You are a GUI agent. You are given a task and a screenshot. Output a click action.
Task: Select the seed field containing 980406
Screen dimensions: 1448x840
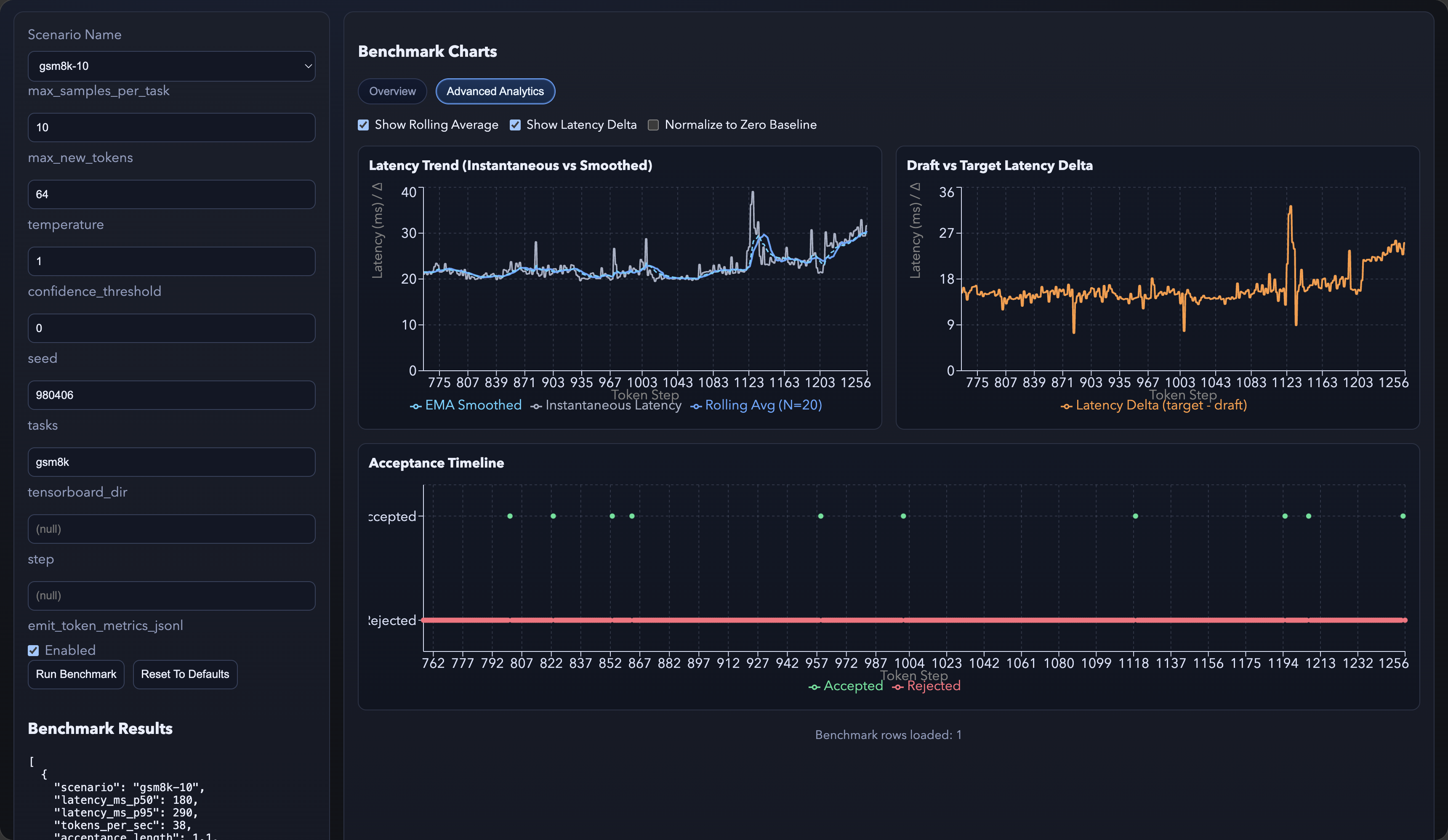coord(171,395)
